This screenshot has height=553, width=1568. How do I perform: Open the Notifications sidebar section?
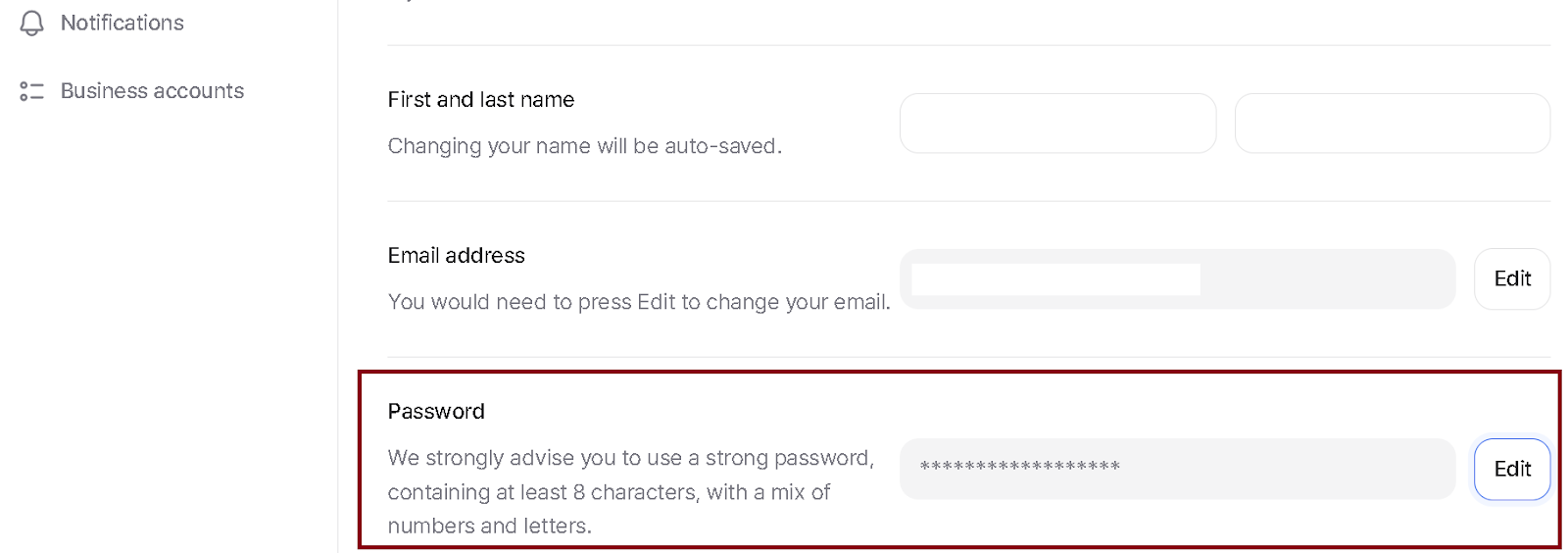122,23
